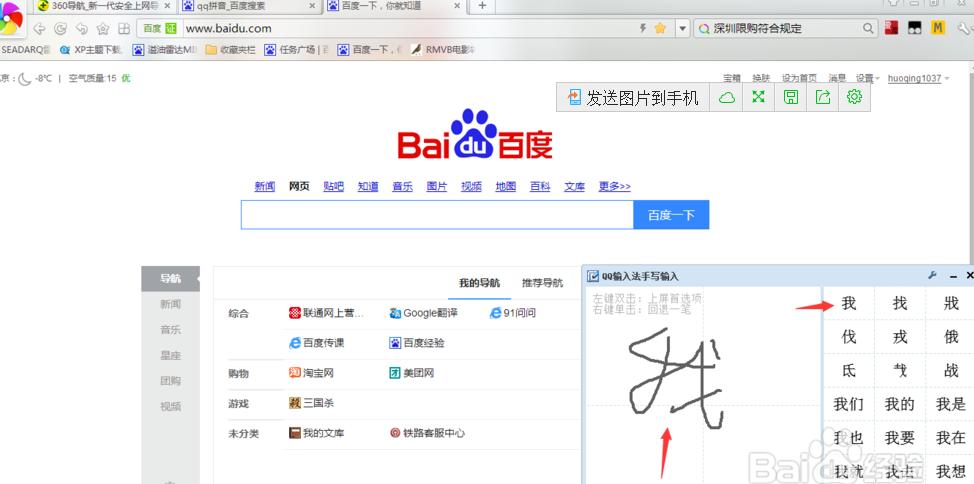The height and width of the screenshot is (484, 974).
Task: Open the 知道 category link
Action: click(368, 186)
